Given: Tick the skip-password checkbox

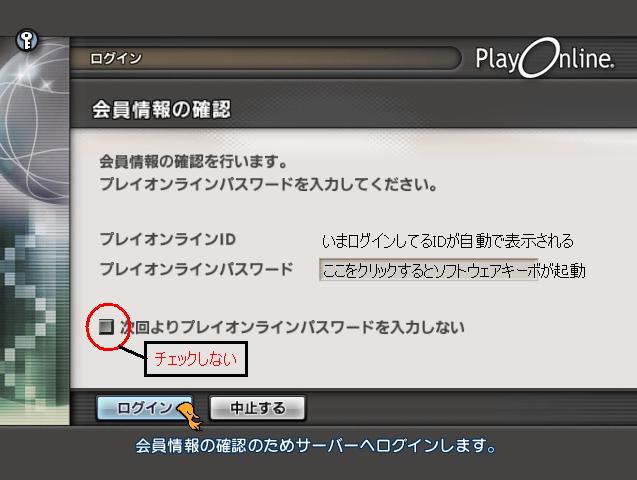Looking at the screenshot, I should tap(106, 326).
